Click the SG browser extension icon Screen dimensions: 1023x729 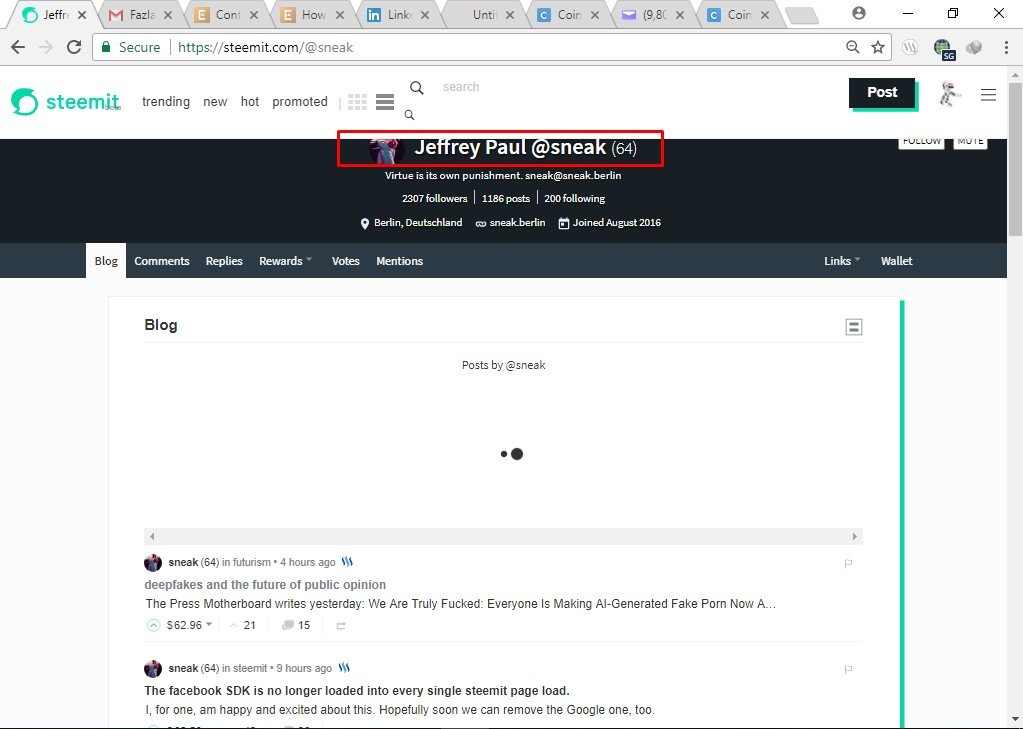coord(943,48)
